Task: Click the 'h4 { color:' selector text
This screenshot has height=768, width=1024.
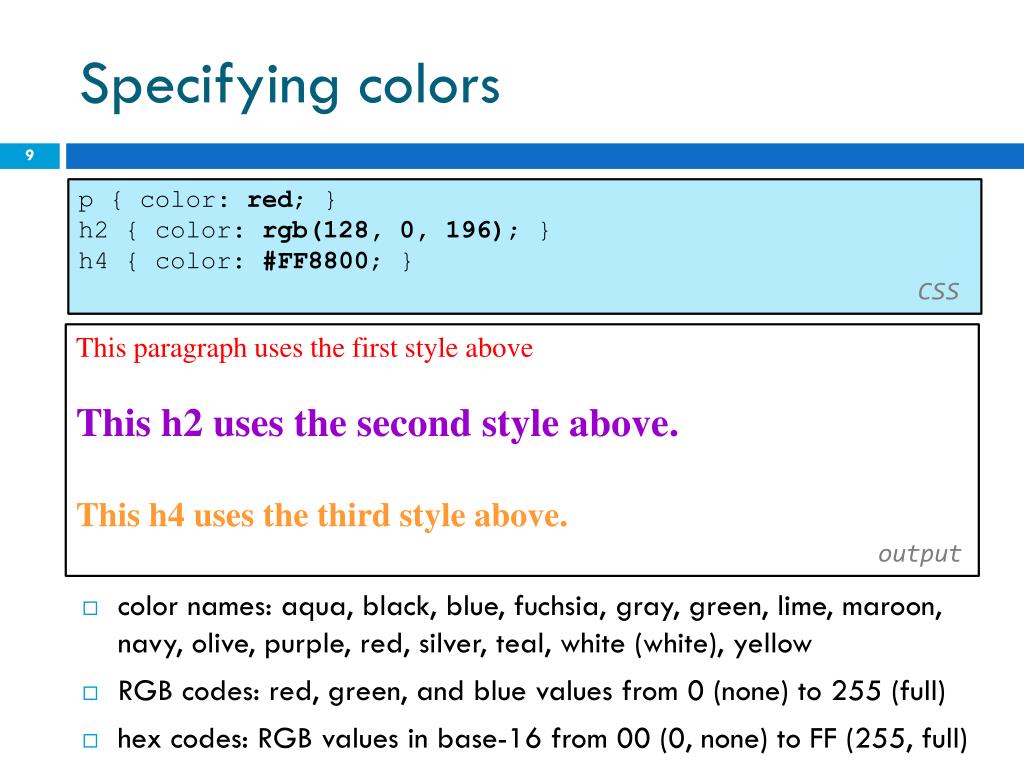Action: pos(161,261)
